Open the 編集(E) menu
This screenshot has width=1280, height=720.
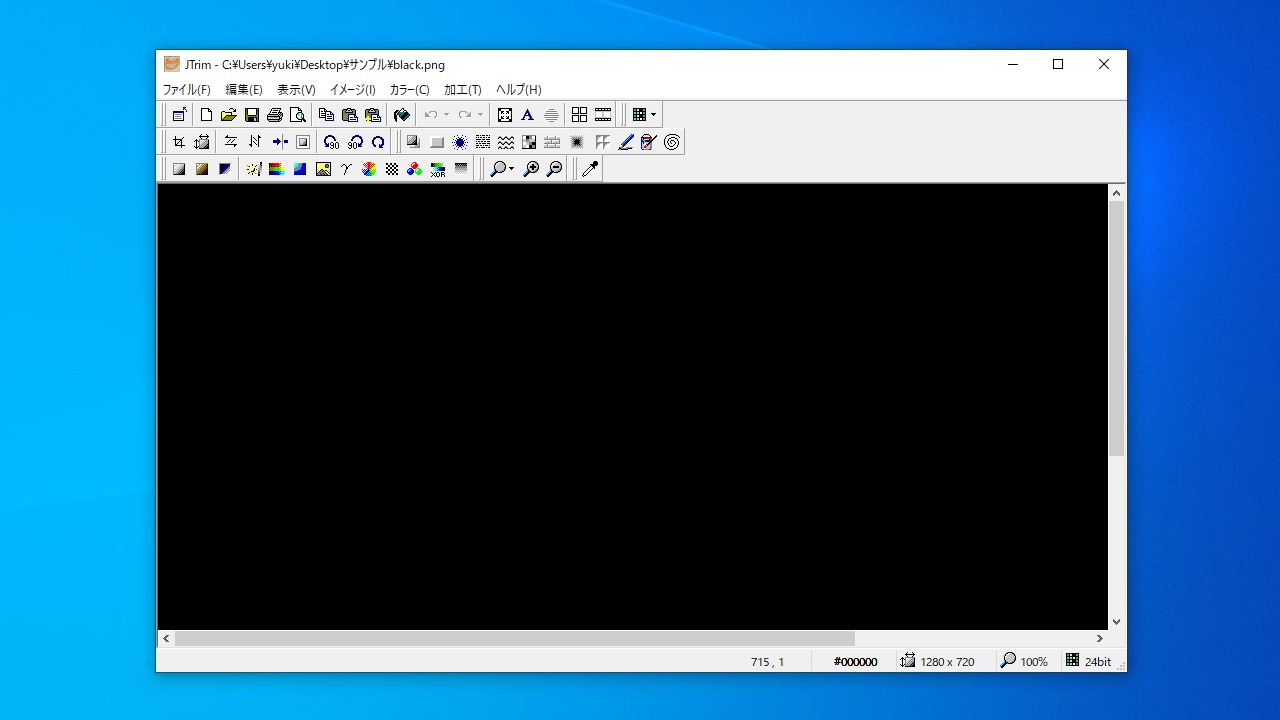pyautogui.click(x=244, y=90)
